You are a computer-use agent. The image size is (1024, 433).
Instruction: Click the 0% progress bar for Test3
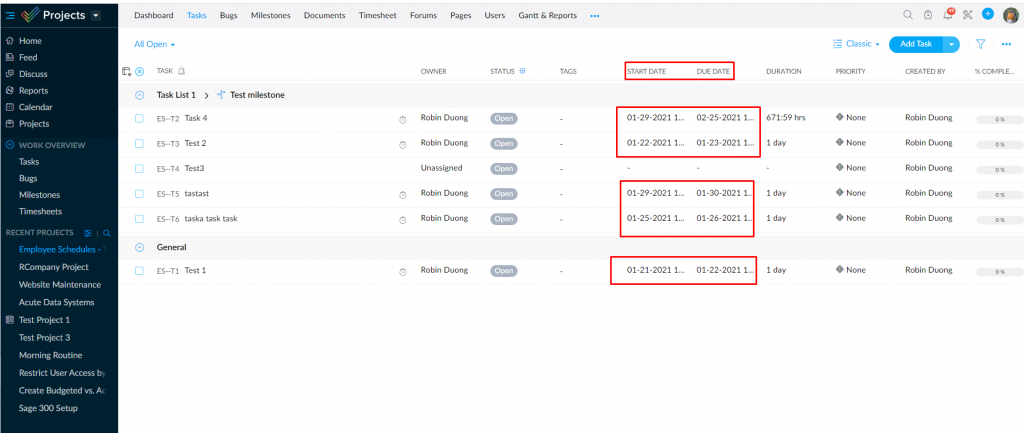pos(999,170)
